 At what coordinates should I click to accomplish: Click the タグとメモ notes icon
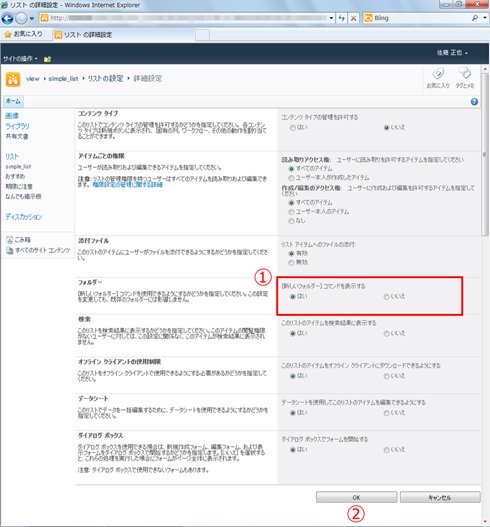click(465, 78)
